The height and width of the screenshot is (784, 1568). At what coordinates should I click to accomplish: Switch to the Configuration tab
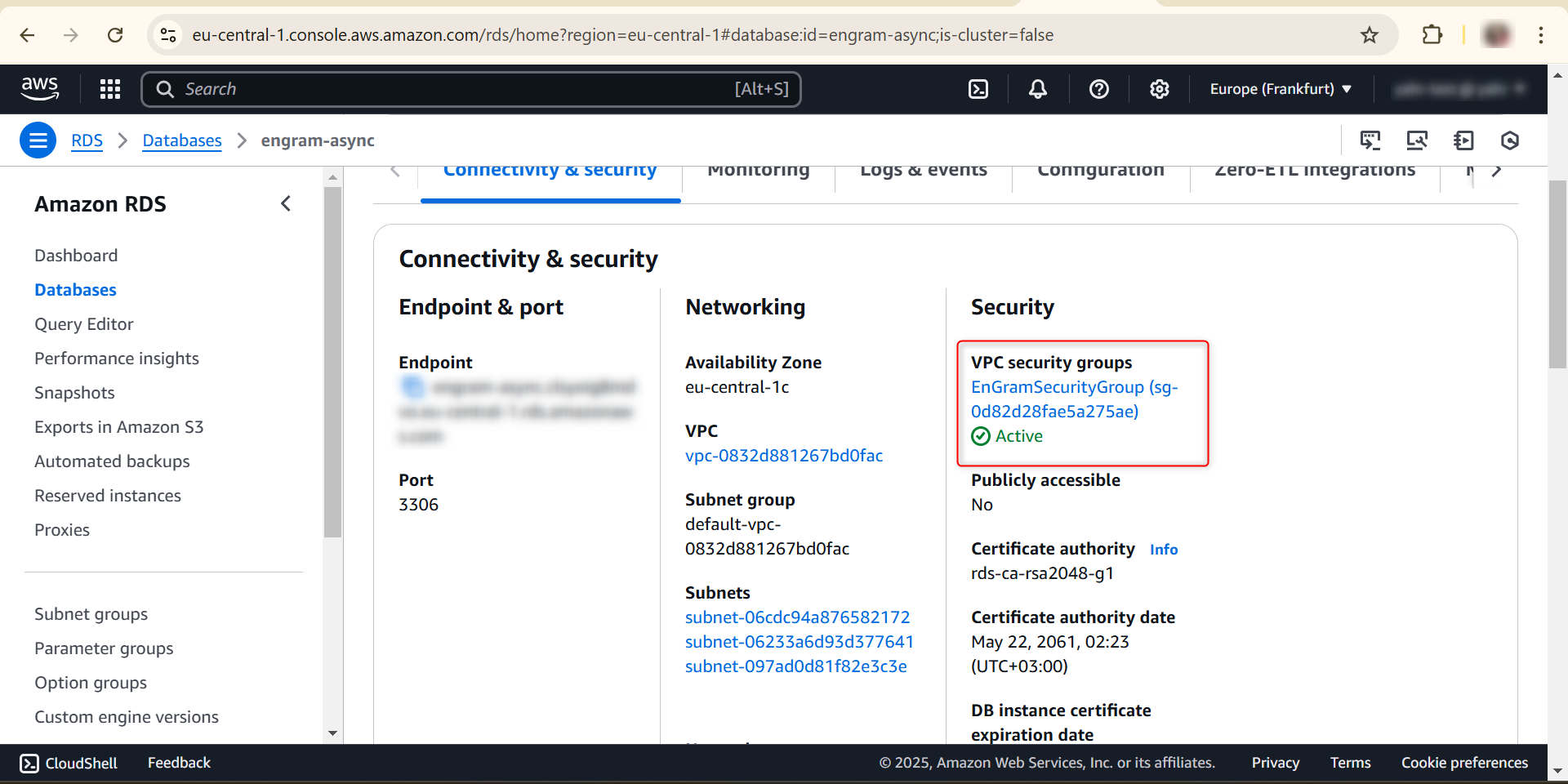point(1100,171)
